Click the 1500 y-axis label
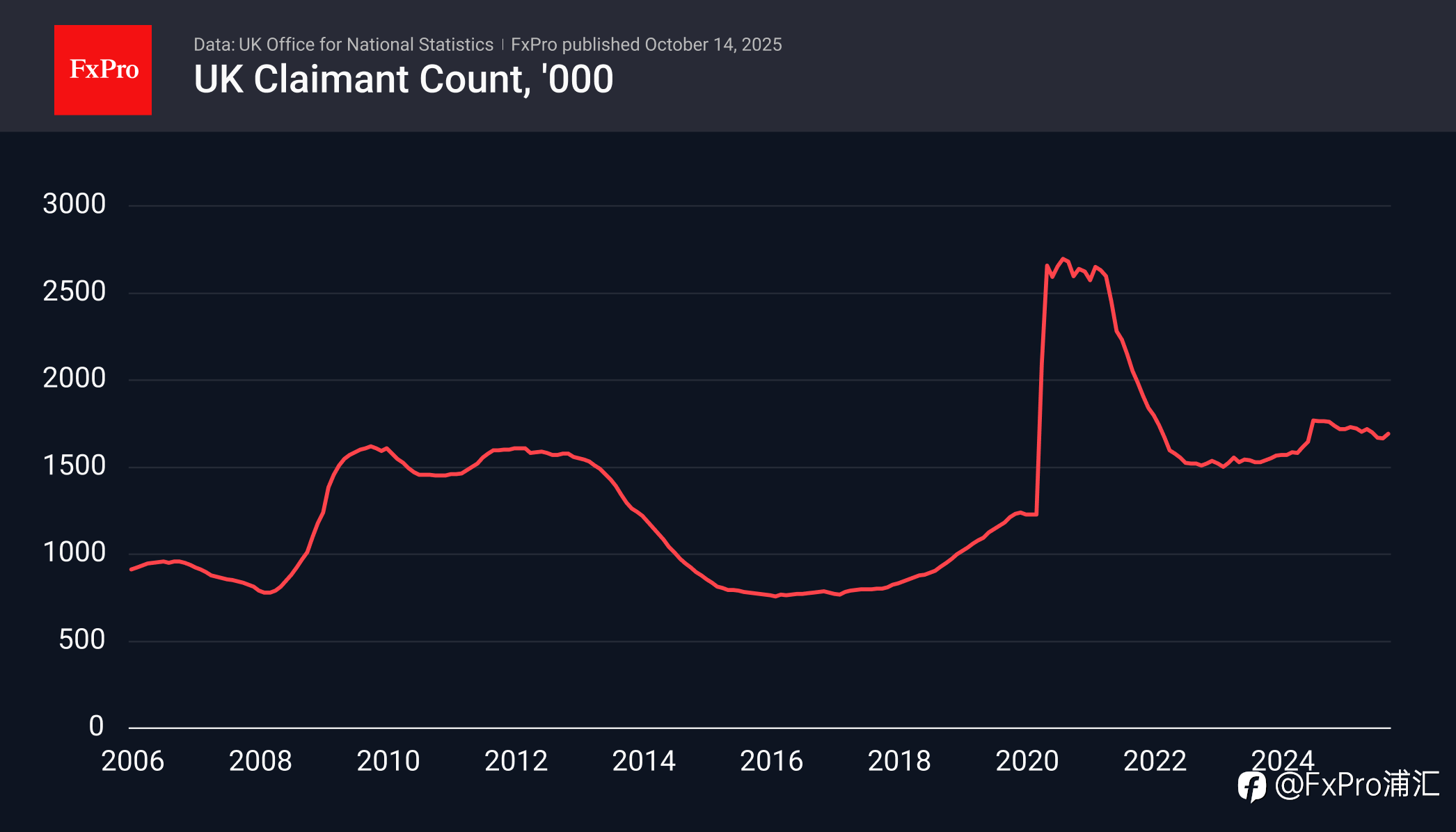Viewport: 1456px width, 832px height. [x=74, y=466]
